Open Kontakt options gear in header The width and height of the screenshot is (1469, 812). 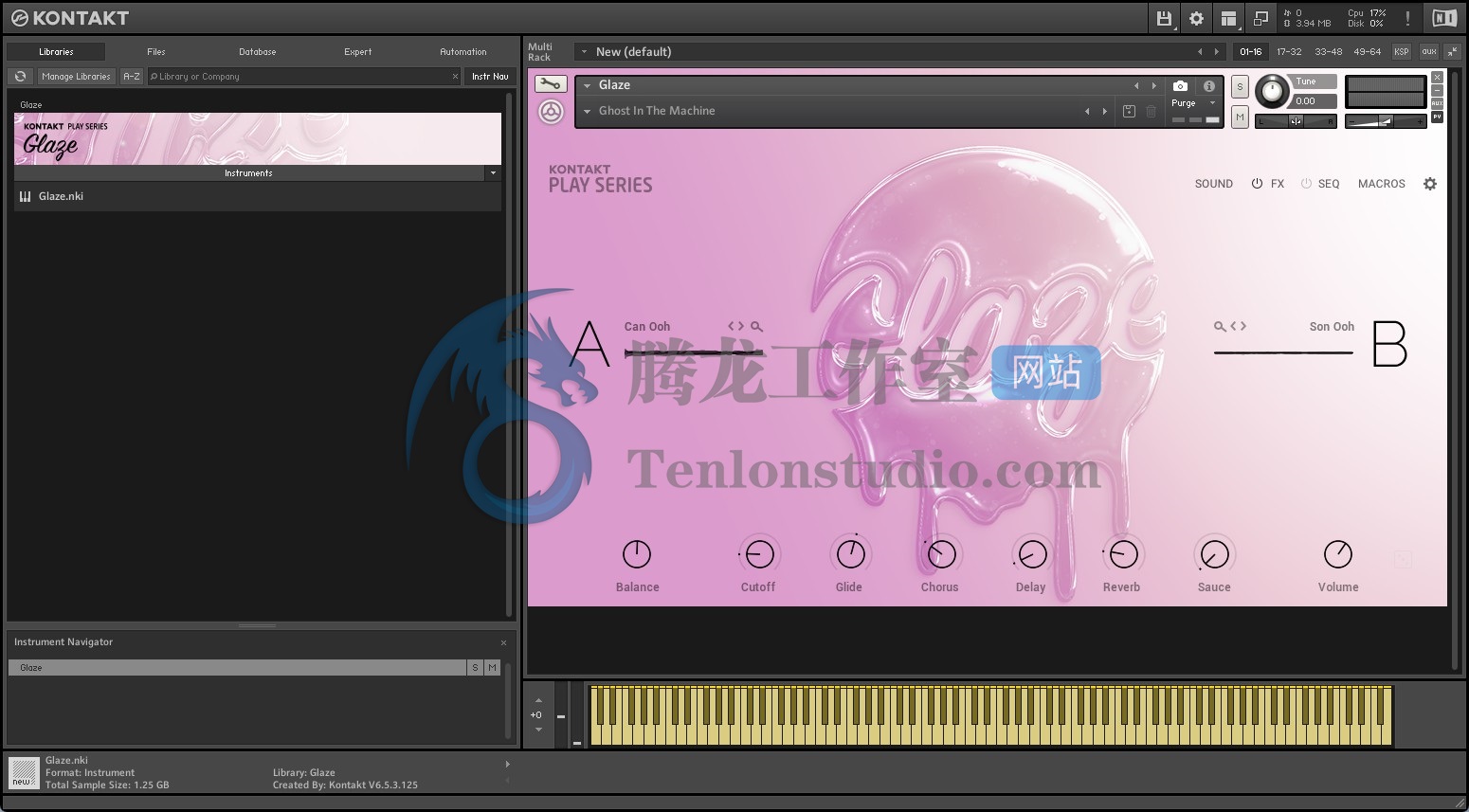pos(1196,18)
